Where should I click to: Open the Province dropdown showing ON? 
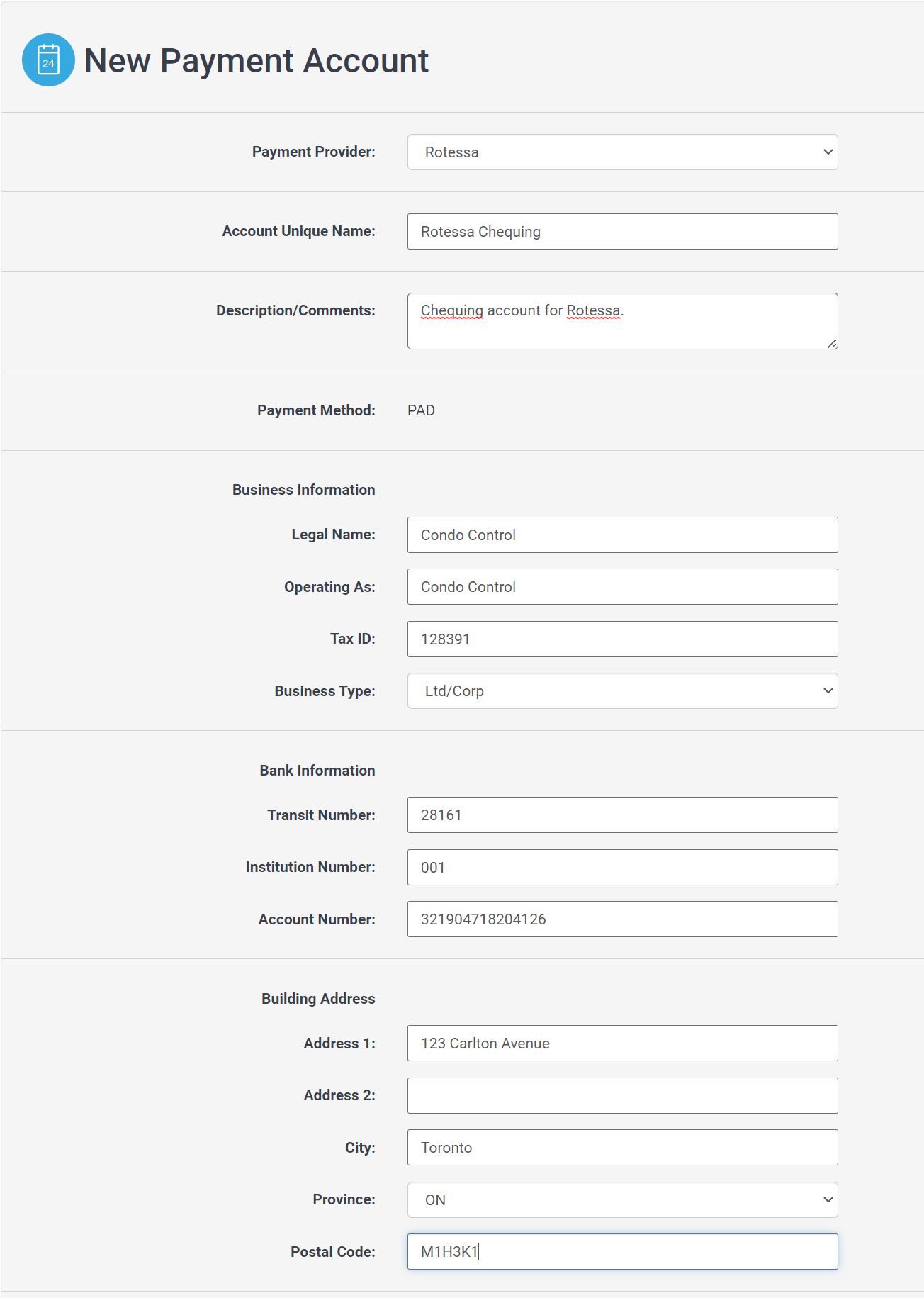(x=622, y=1199)
